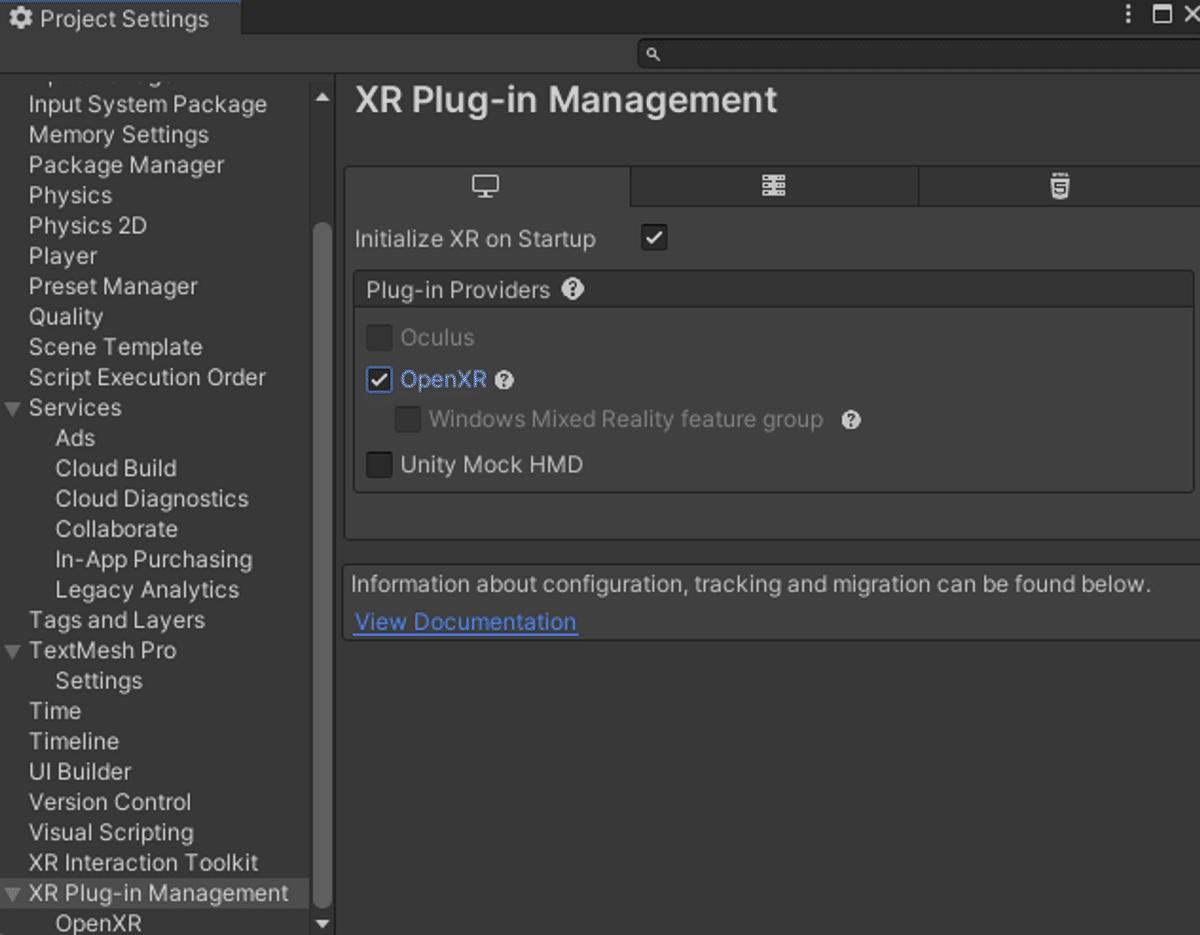The image size is (1200, 935).
Task: Open Timeline settings
Action: [74, 741]
